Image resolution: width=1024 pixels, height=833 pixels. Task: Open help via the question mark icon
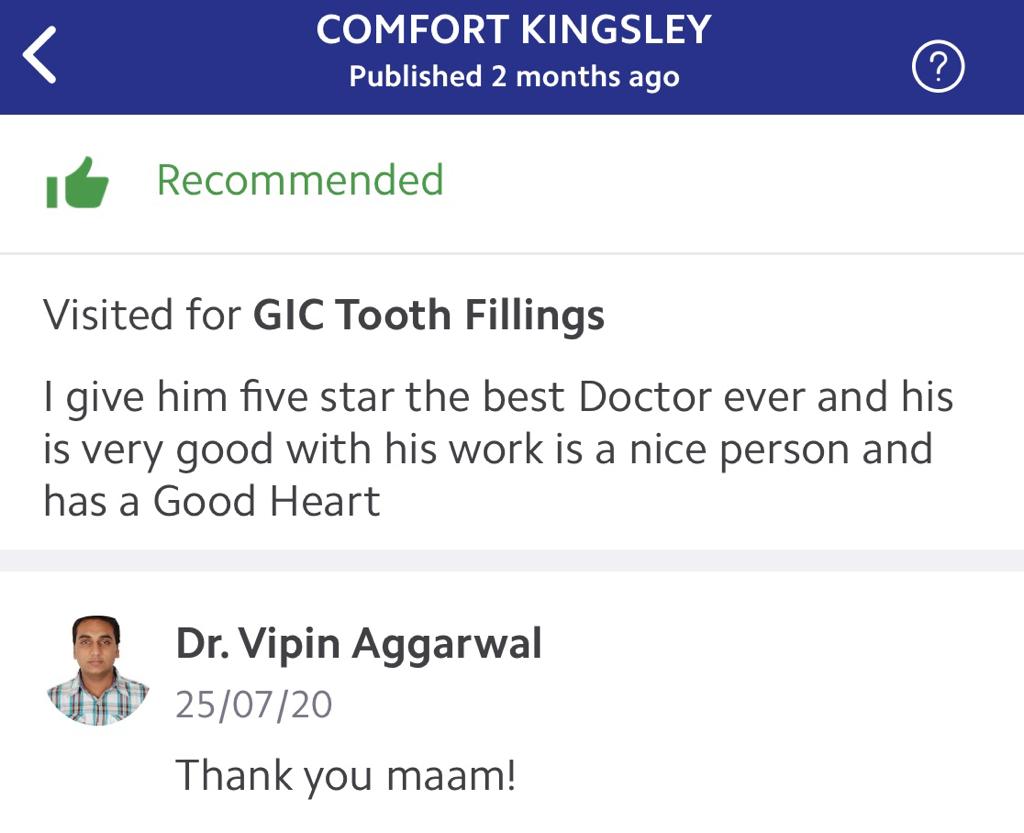pos(938,69)
